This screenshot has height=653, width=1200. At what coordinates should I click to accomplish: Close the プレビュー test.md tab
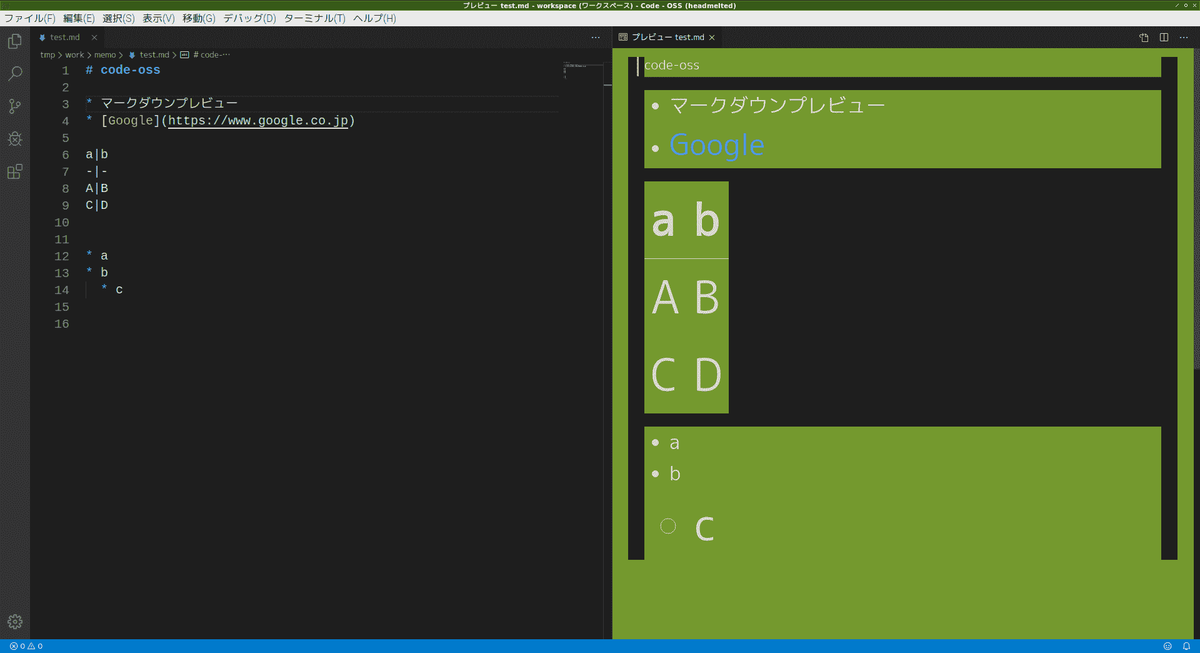tap(712, 38)
